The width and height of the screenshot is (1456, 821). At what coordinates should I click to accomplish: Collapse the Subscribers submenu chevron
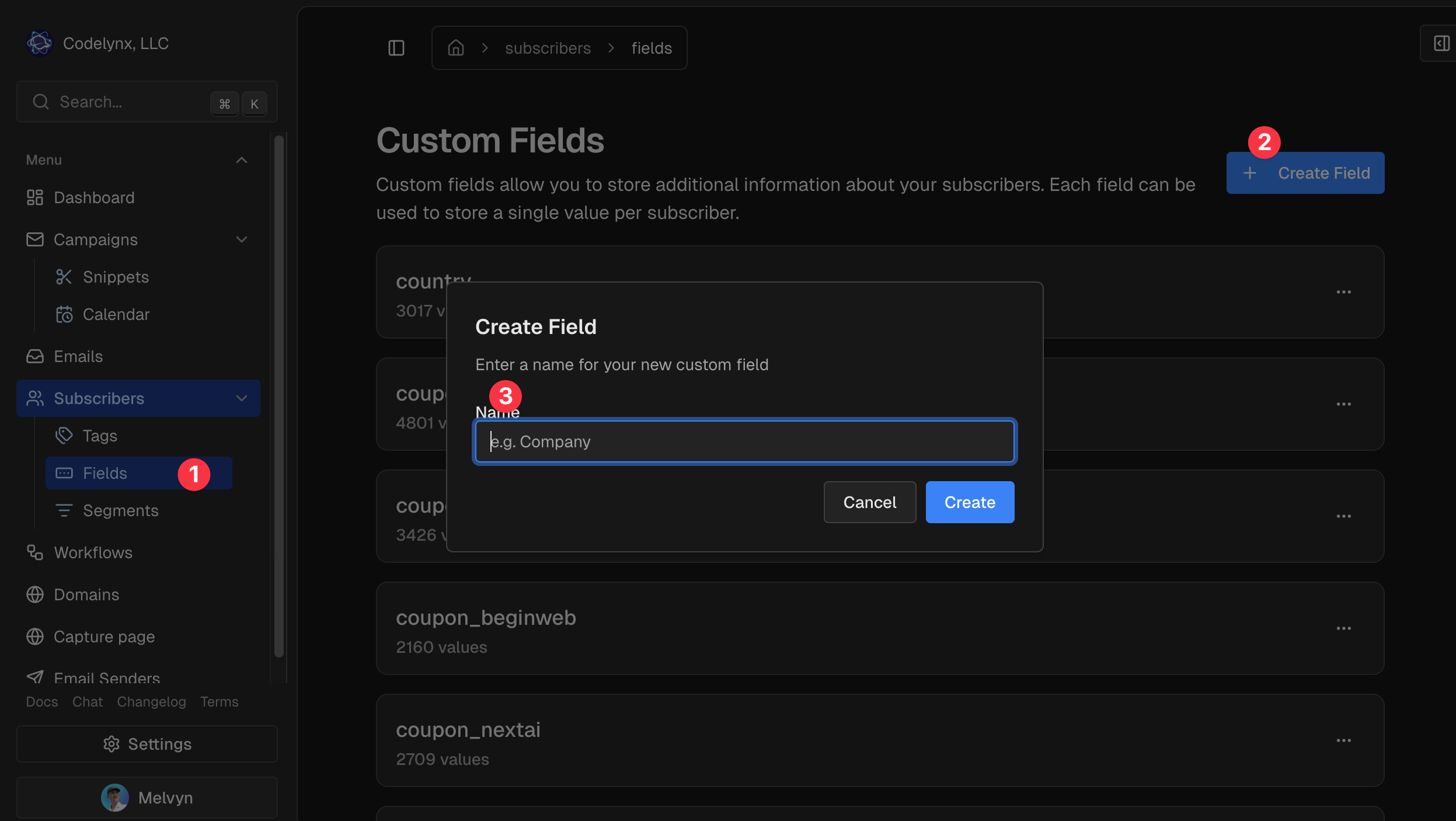pos(242,398)
